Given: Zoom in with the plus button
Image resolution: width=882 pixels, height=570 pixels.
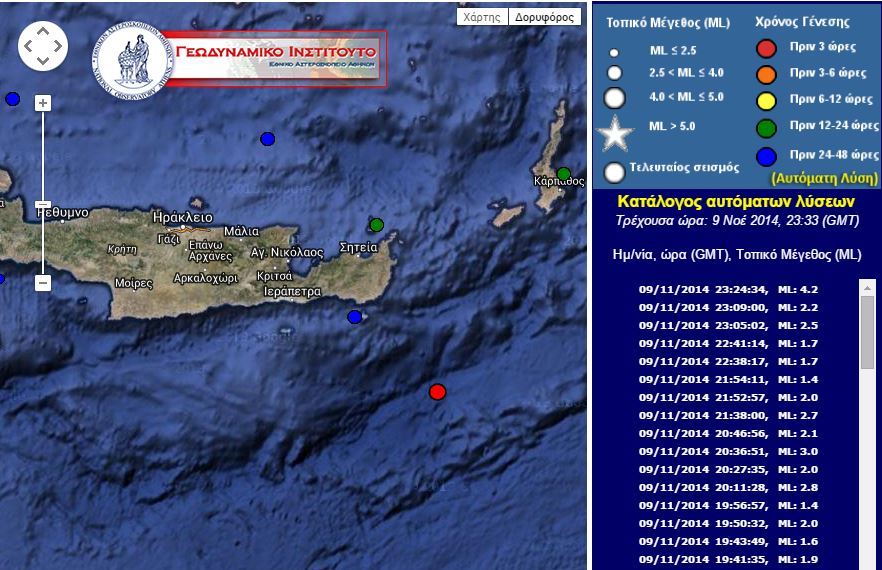Looking at the screenshot, I should pyautogui.click(x=43, y=103).
